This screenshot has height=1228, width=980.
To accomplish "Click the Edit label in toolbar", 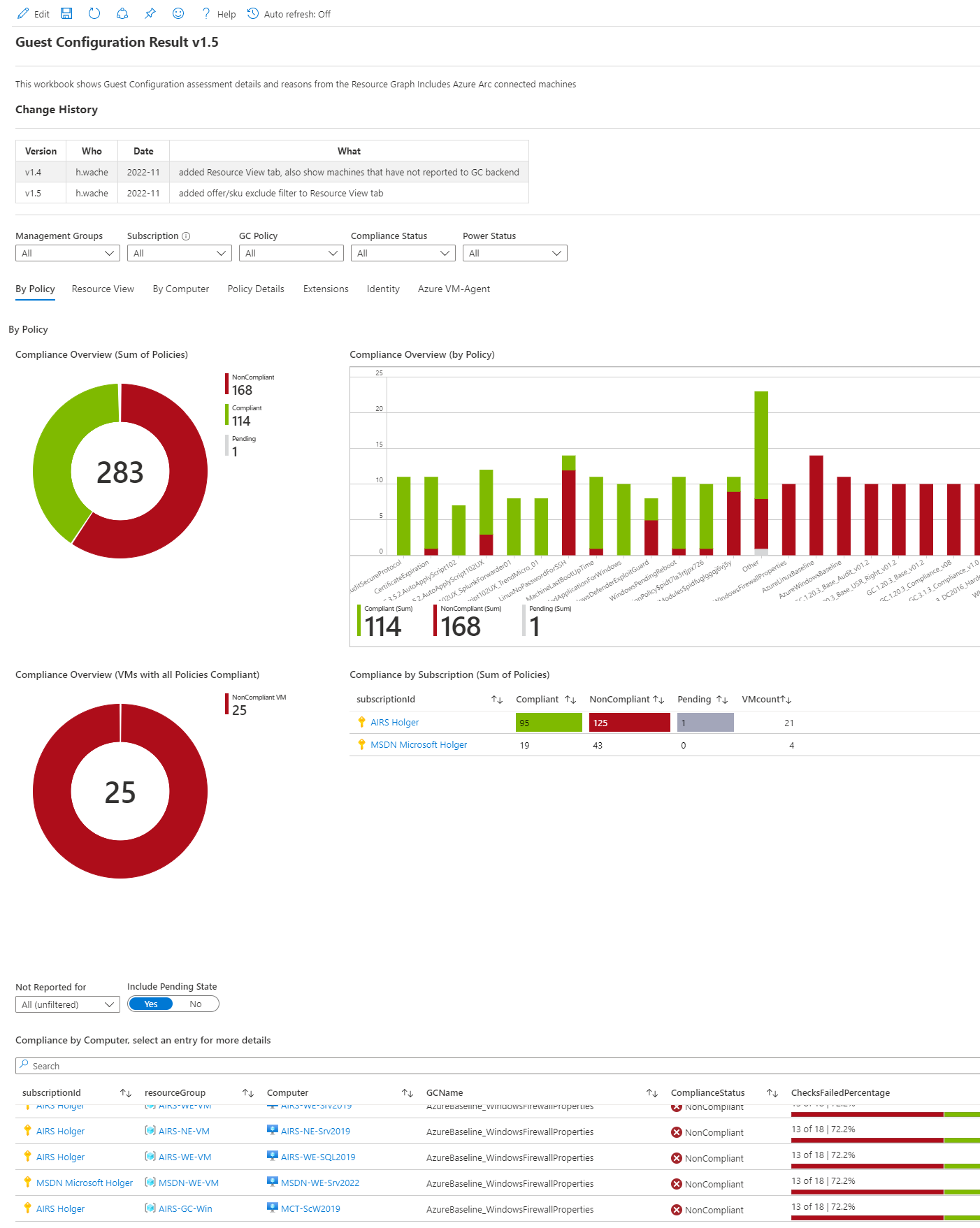I will pyautogui.click(x=42, y=15).
